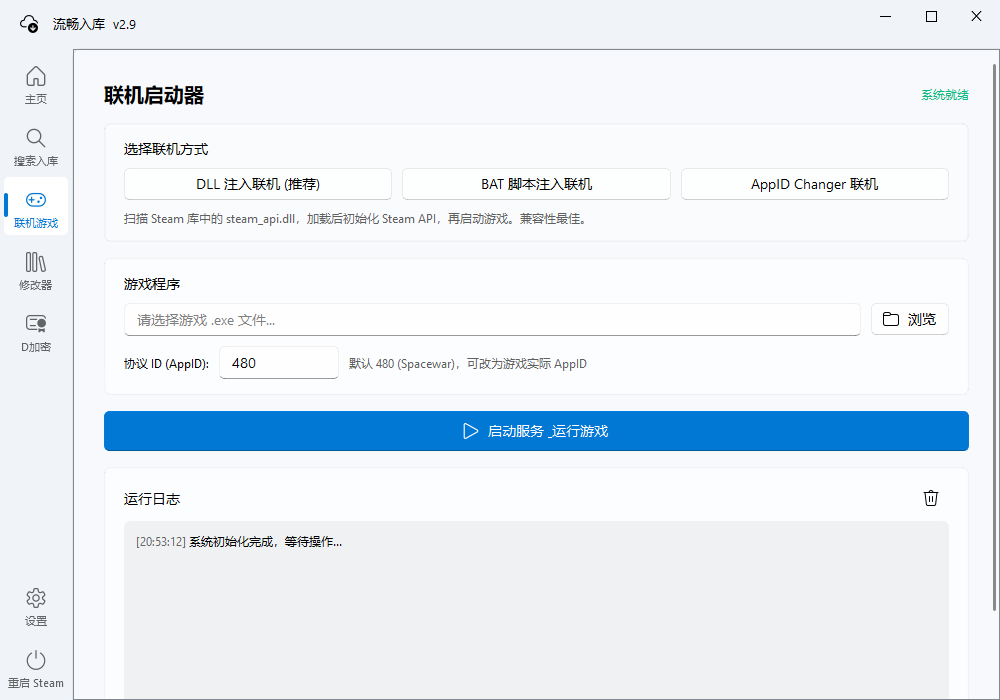
Task: Click the AppID field showing 480
Action: 279,362
